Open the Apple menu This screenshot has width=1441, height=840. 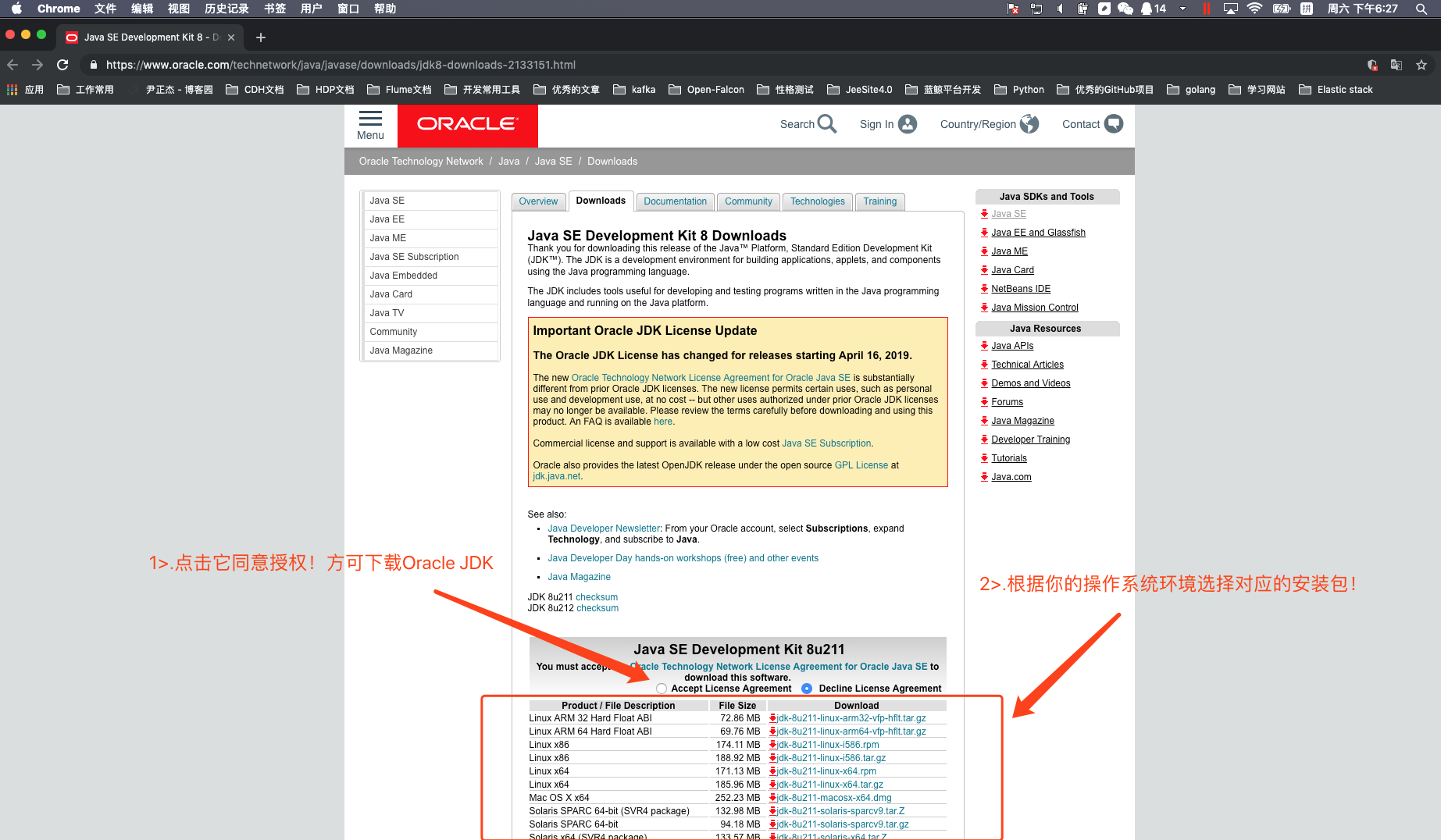[x=16, y=9]
